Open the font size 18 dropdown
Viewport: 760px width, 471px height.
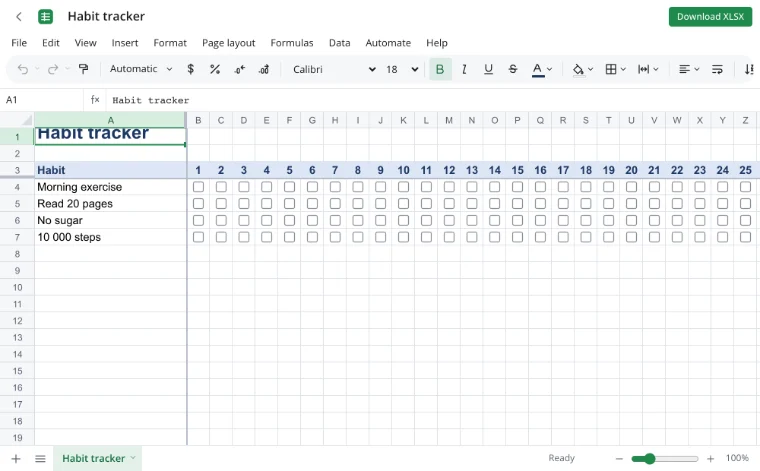point(402,69)
